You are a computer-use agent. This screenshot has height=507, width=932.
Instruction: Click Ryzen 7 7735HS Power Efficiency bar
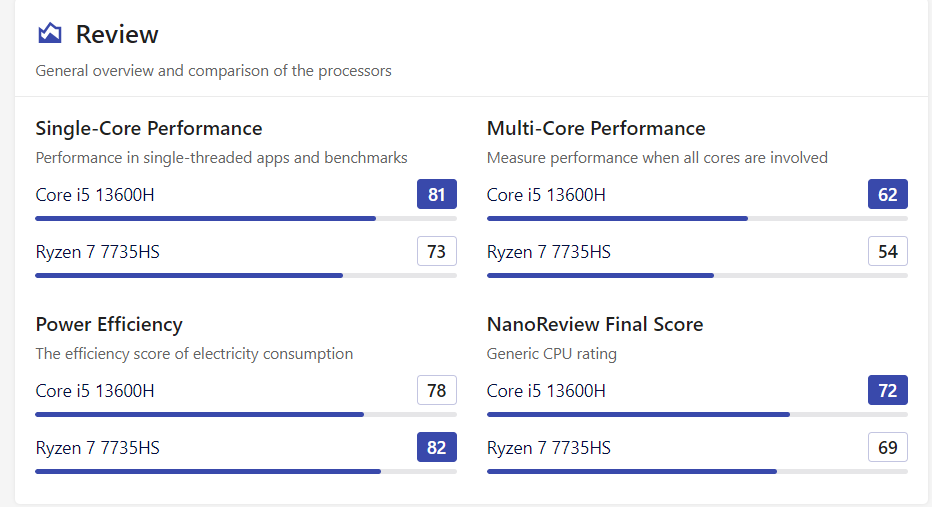click(208, 471)
